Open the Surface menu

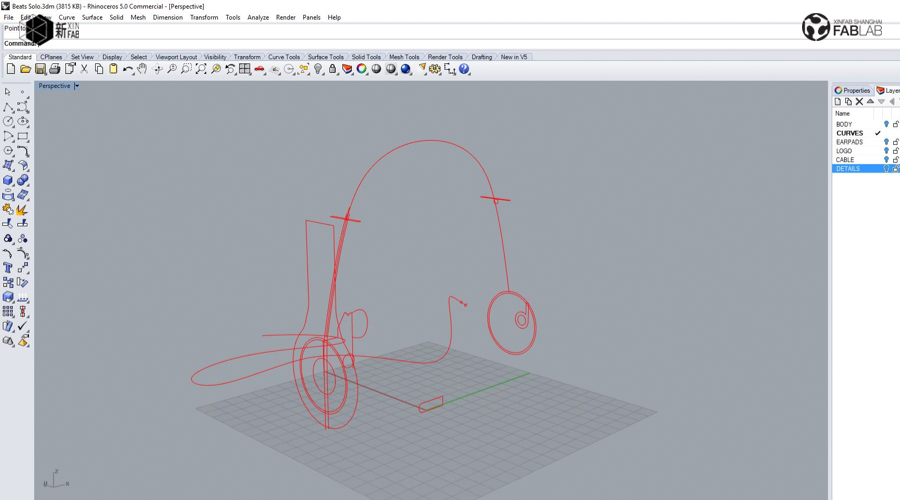pyautogui.click(x=92, y=17)
